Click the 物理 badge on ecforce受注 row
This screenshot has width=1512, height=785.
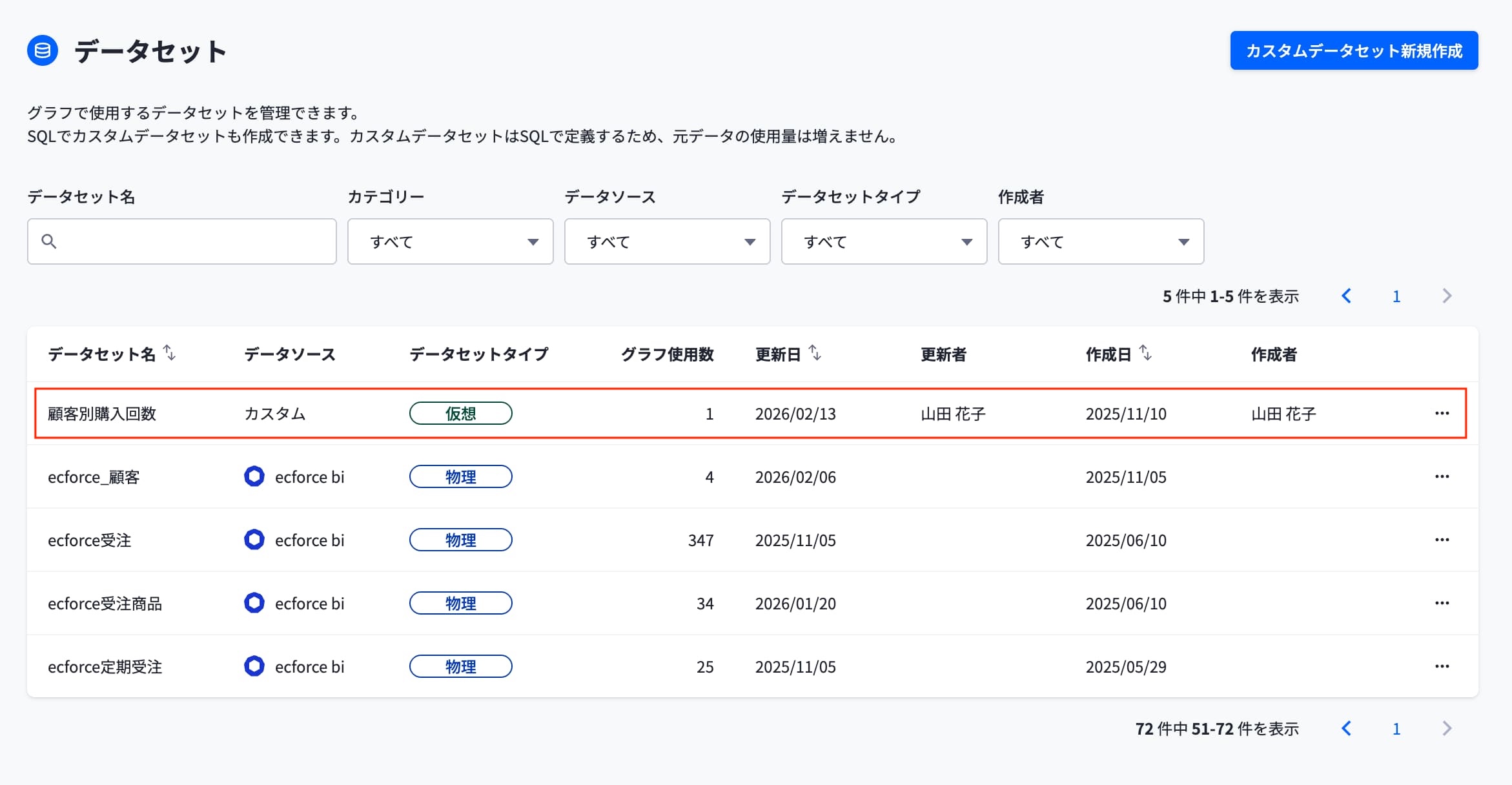[461, 540]
